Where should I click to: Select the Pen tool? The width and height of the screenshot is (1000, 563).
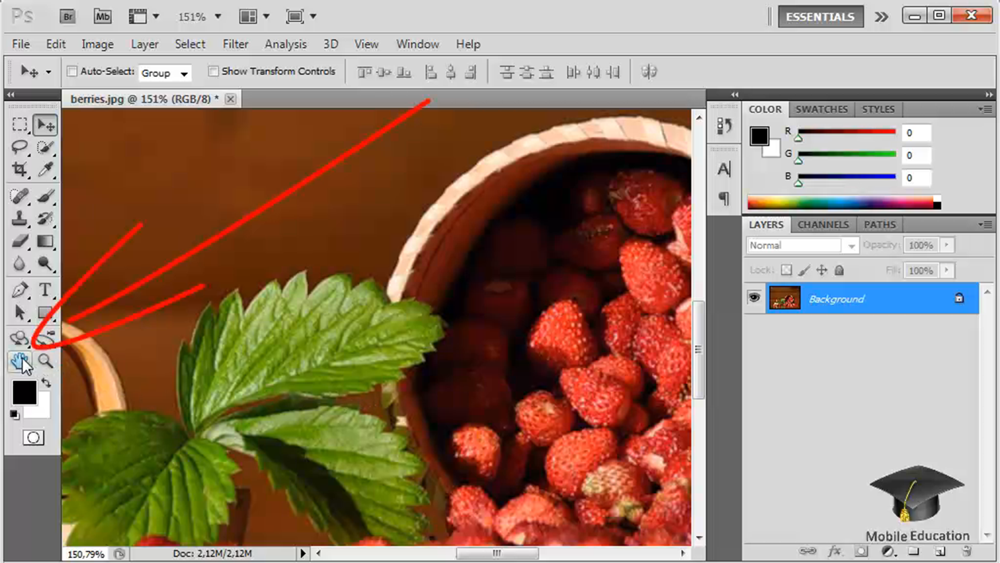20,289
